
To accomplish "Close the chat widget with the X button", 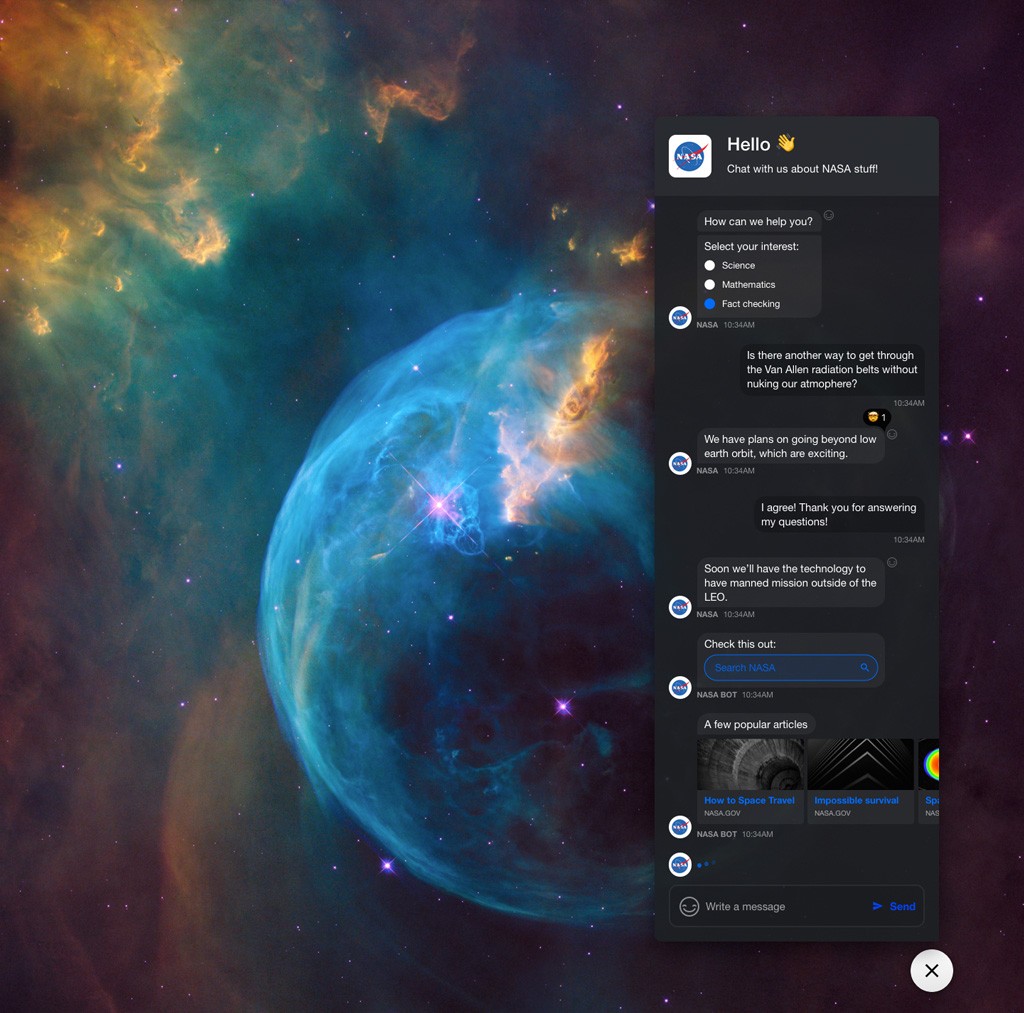I will 932,971.
